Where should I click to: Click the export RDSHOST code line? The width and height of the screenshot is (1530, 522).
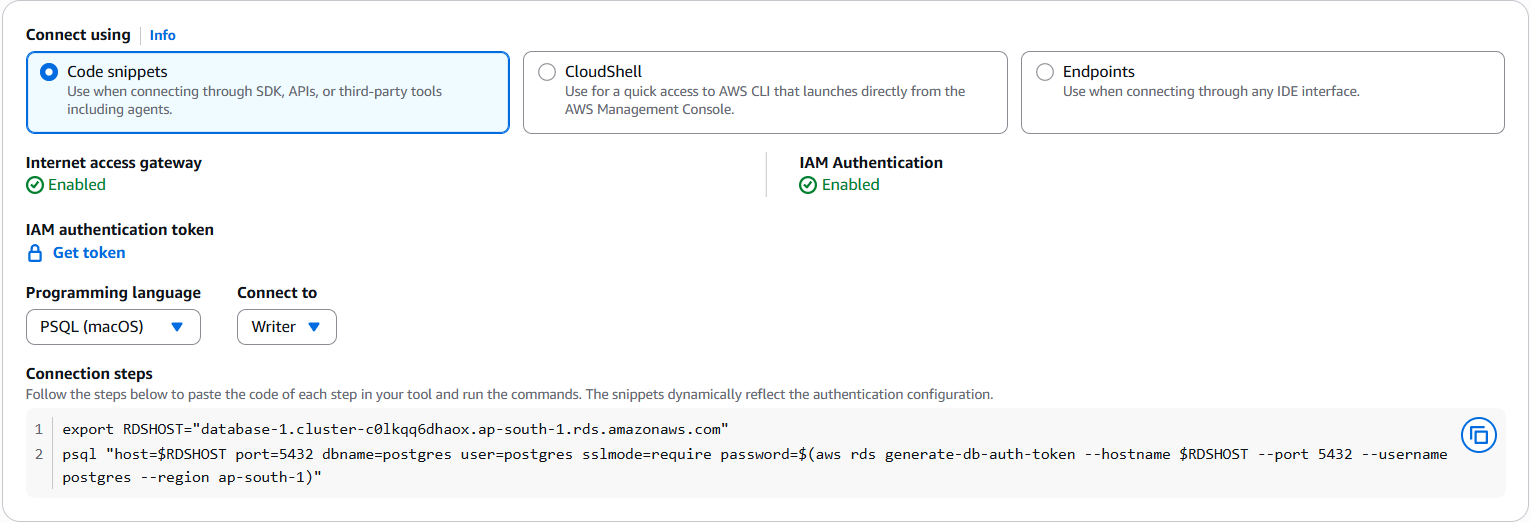pyautogui.click(x=395, y=430)
